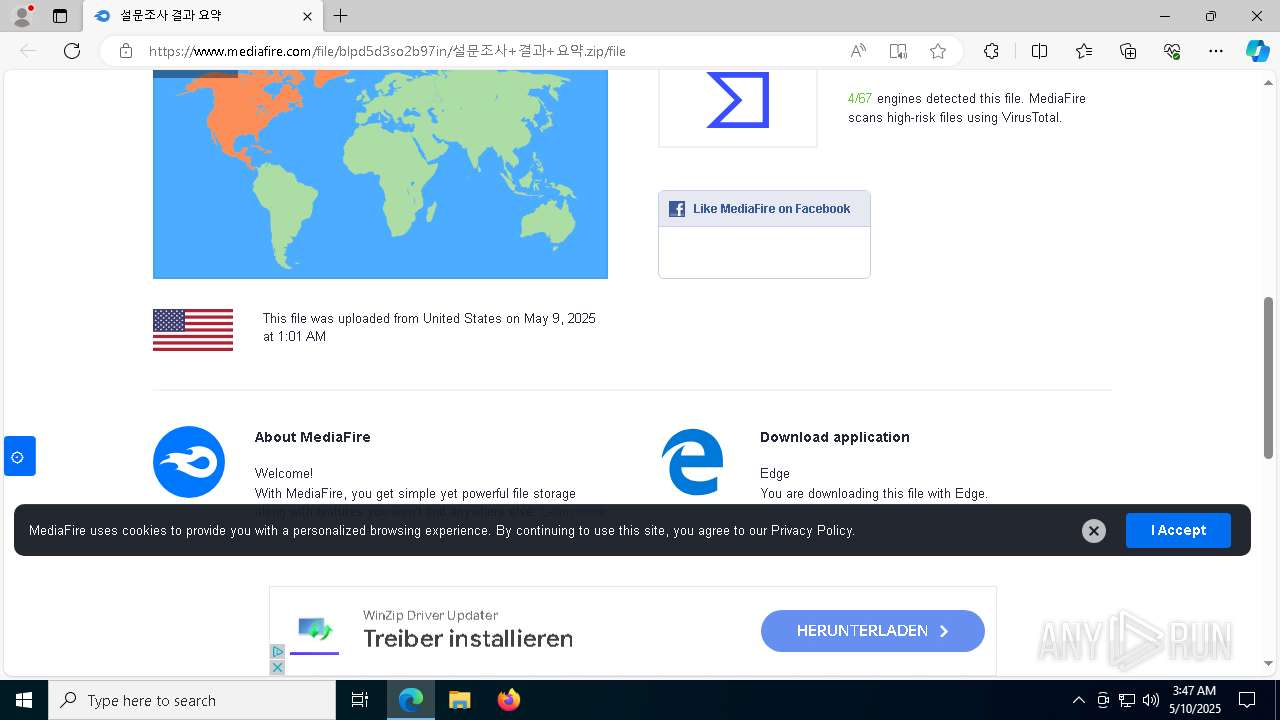Click the Download application heading

point(835,437)
